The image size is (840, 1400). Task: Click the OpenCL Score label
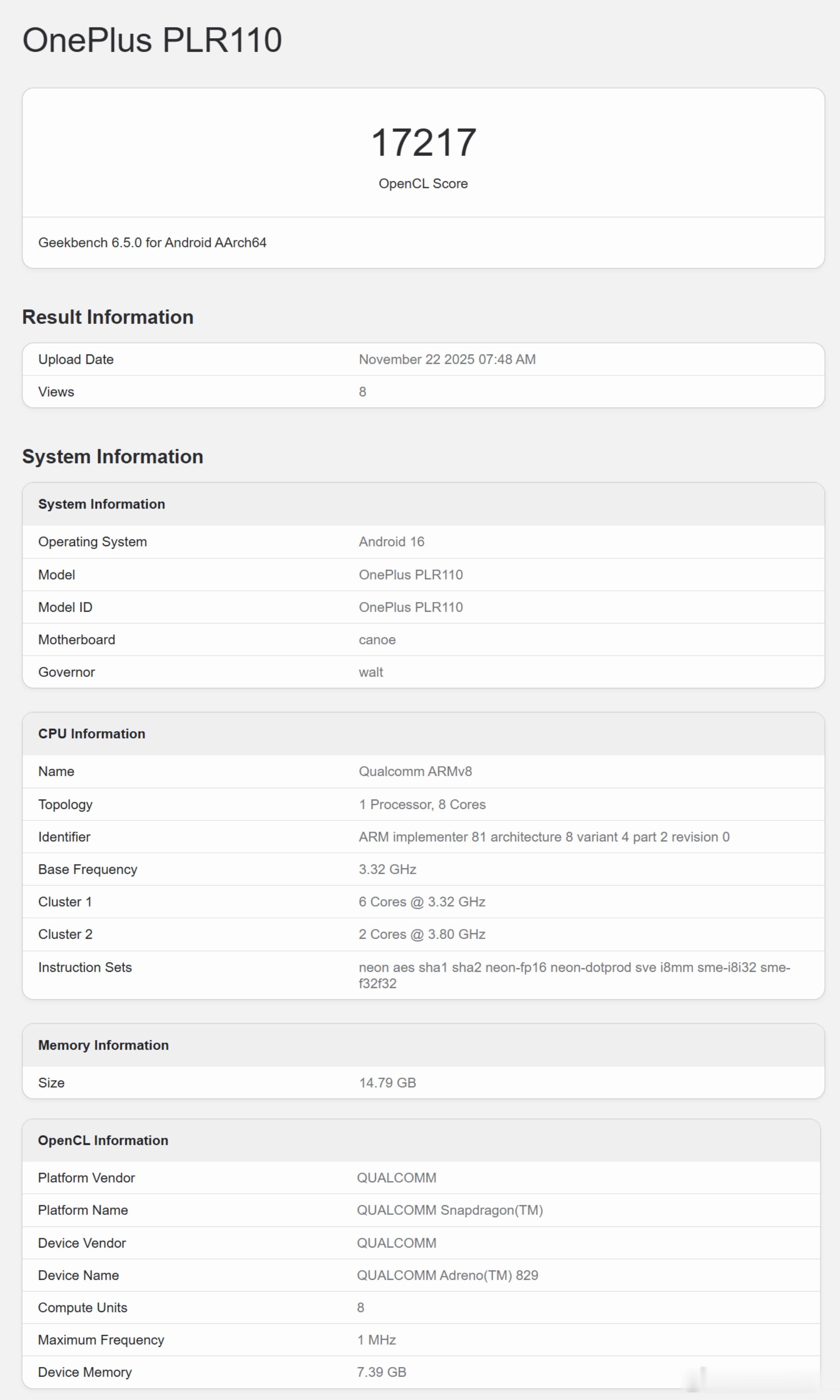pos(423,183)
